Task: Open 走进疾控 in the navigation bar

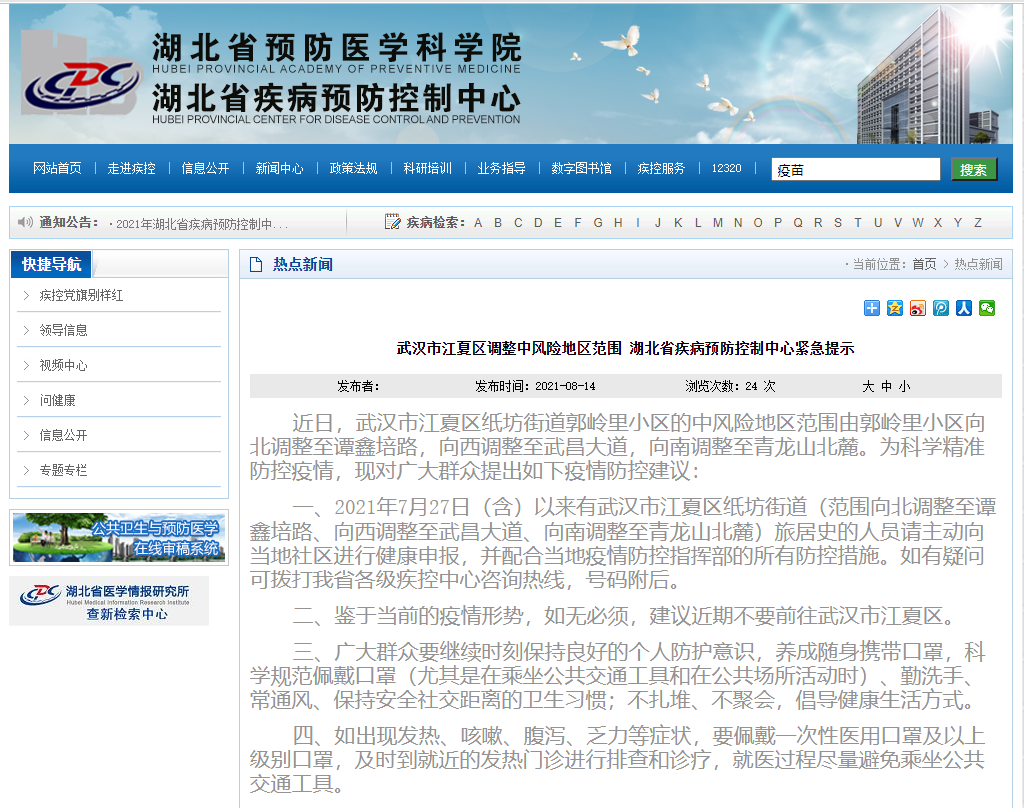Action: point(131,169)
